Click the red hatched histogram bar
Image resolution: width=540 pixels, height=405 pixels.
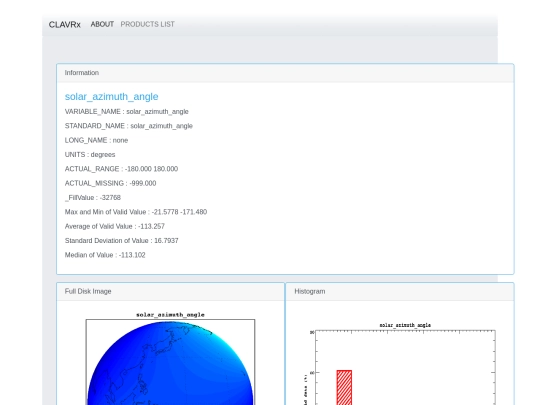[x=344, y=387]
